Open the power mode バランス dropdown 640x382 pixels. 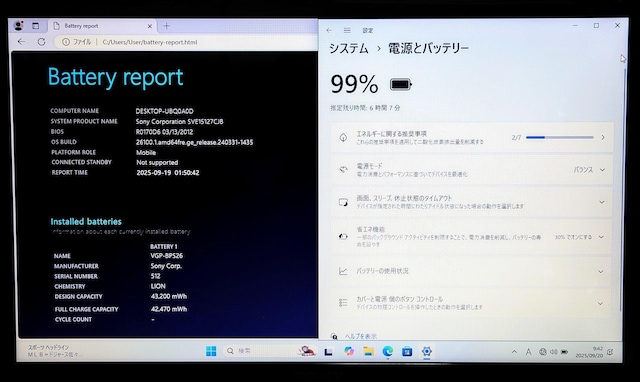tap(589, 170)
